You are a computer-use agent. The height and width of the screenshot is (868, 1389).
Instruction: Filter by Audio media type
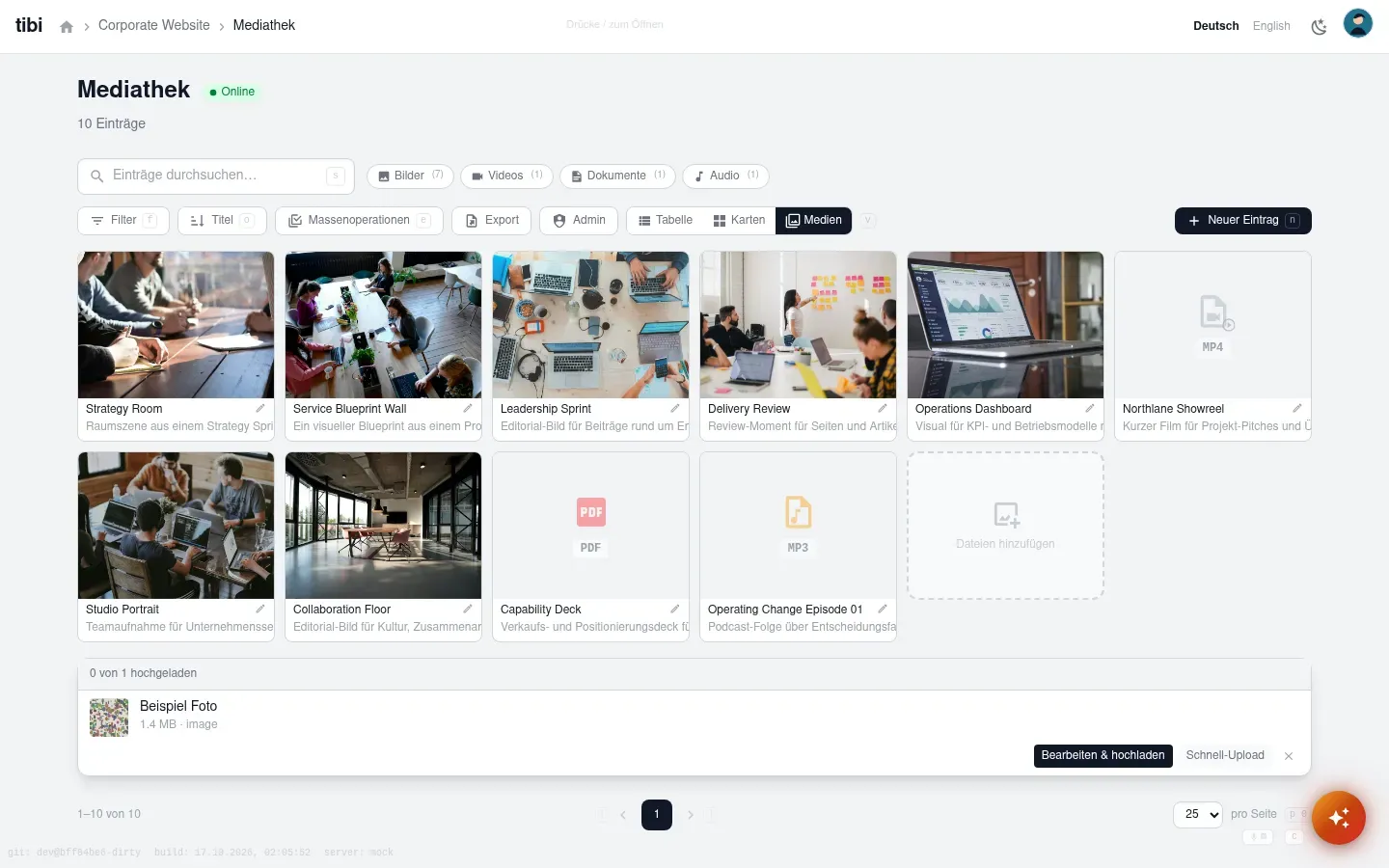tap(725, 176)
